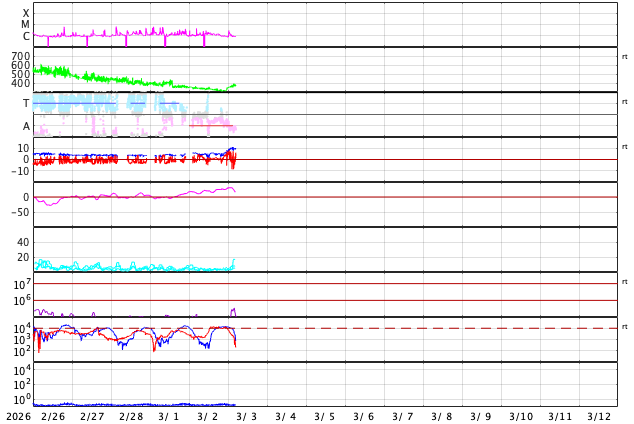Click the 700 y-axis tick label

[x=20, y=57]
